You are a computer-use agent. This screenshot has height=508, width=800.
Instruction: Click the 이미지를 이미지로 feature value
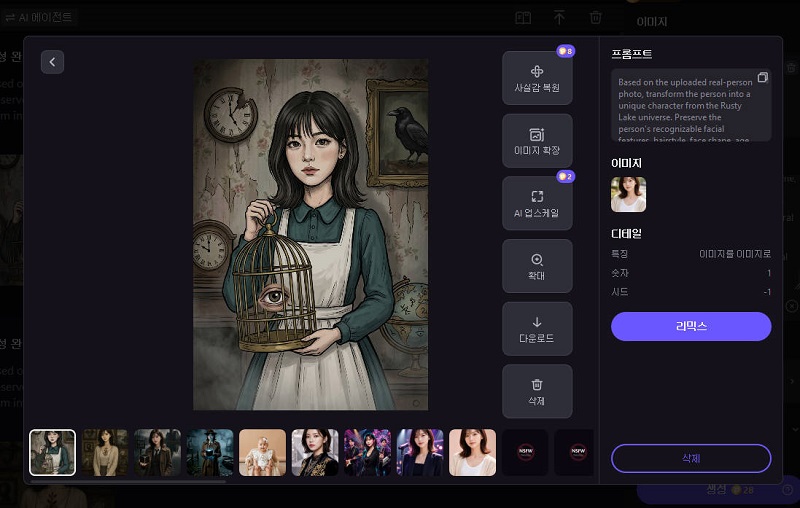point(735,254)
